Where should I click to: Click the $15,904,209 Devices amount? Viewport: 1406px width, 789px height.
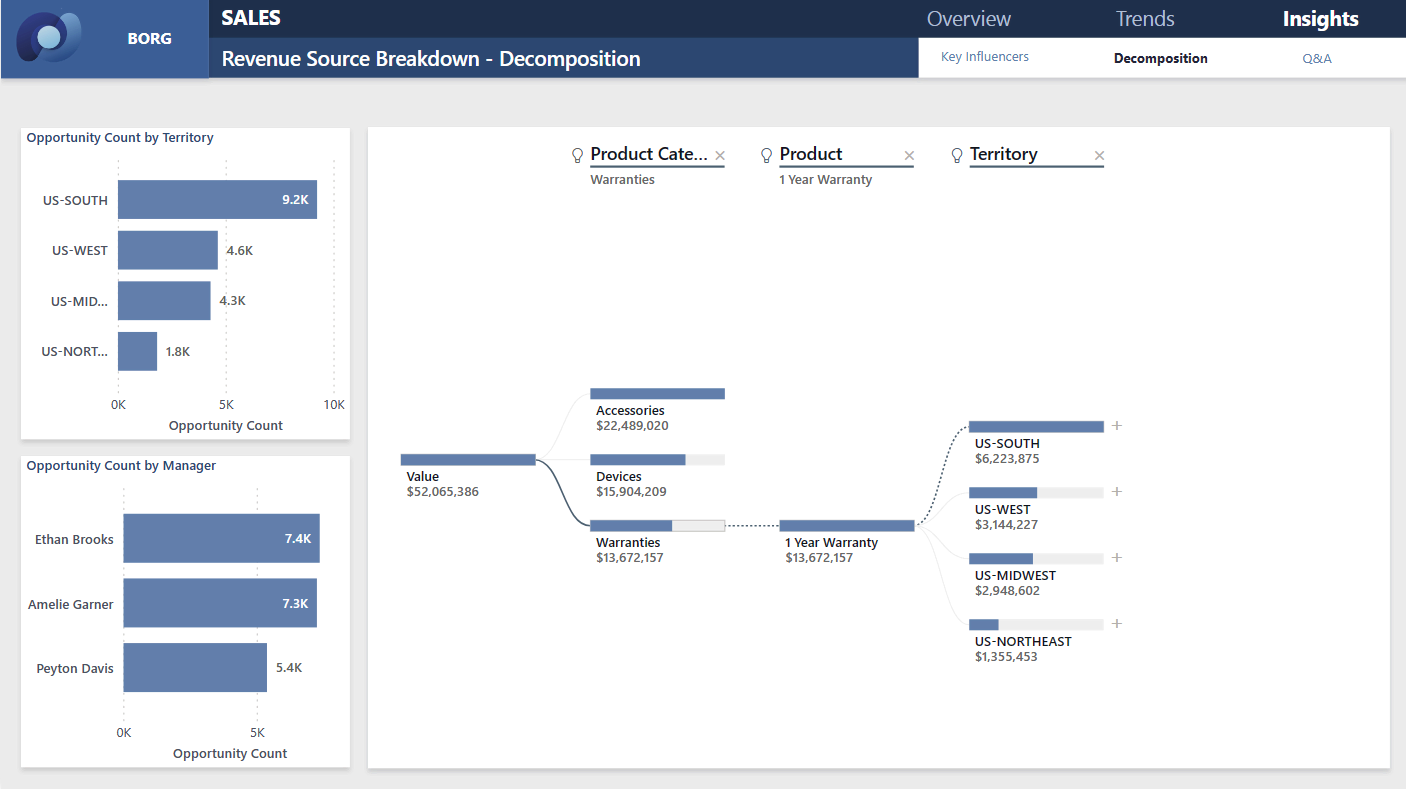coord(631,492)
